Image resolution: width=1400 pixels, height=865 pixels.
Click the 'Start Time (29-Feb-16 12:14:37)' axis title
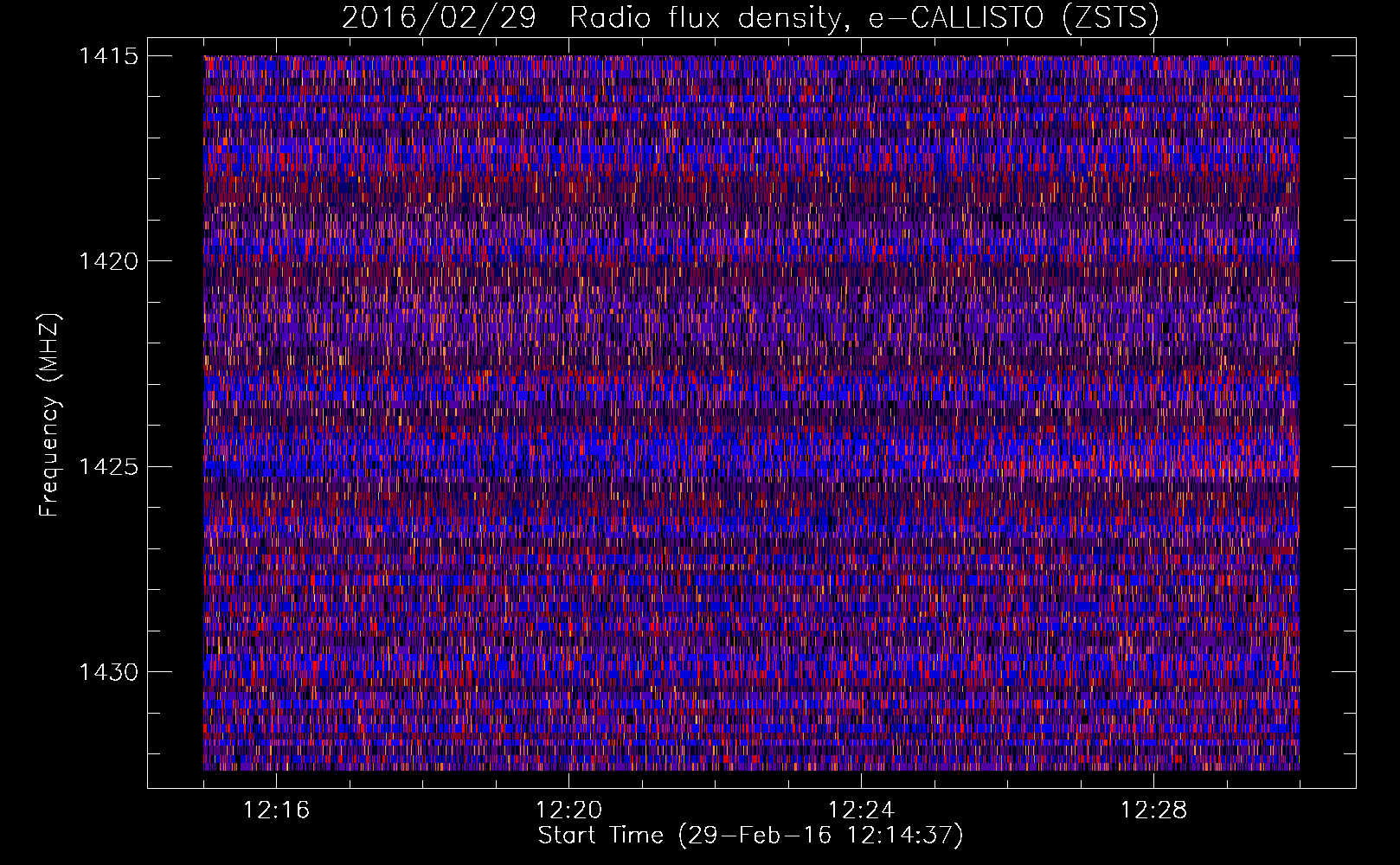pyautogui.click(x=750, y=836)
